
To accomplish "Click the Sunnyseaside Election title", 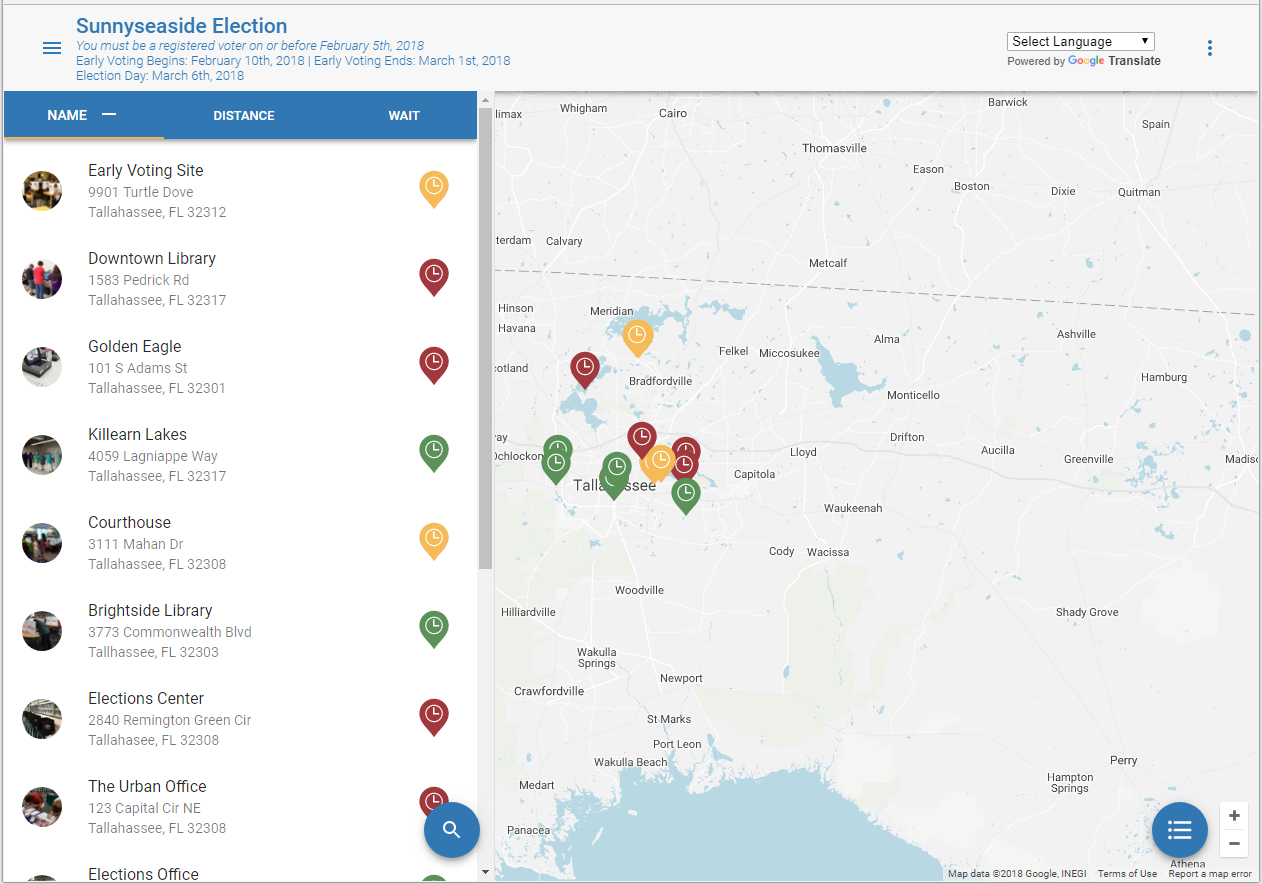I will [x=181, y=26].
